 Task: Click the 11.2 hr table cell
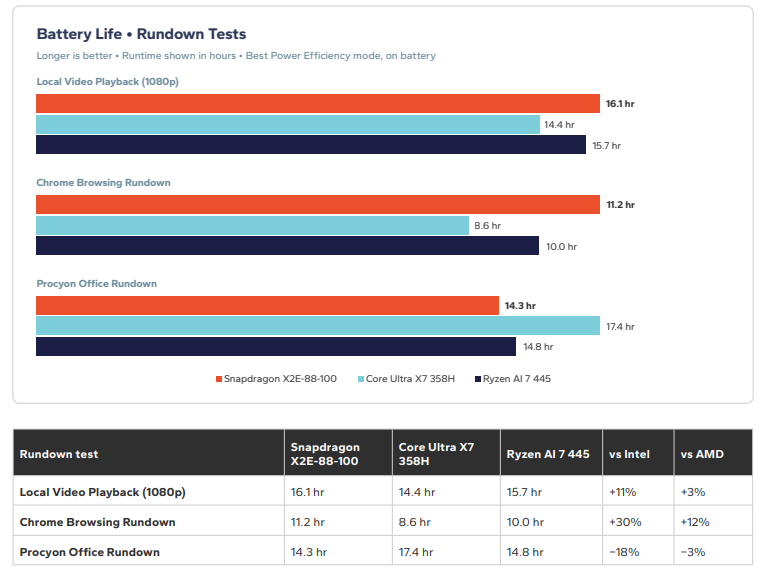(338, 521)
